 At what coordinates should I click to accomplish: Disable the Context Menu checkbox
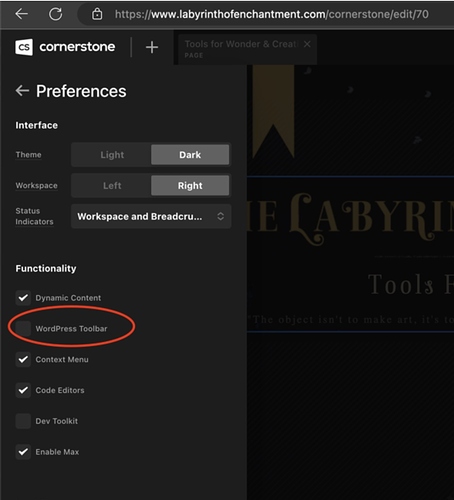tap(23, 359)
